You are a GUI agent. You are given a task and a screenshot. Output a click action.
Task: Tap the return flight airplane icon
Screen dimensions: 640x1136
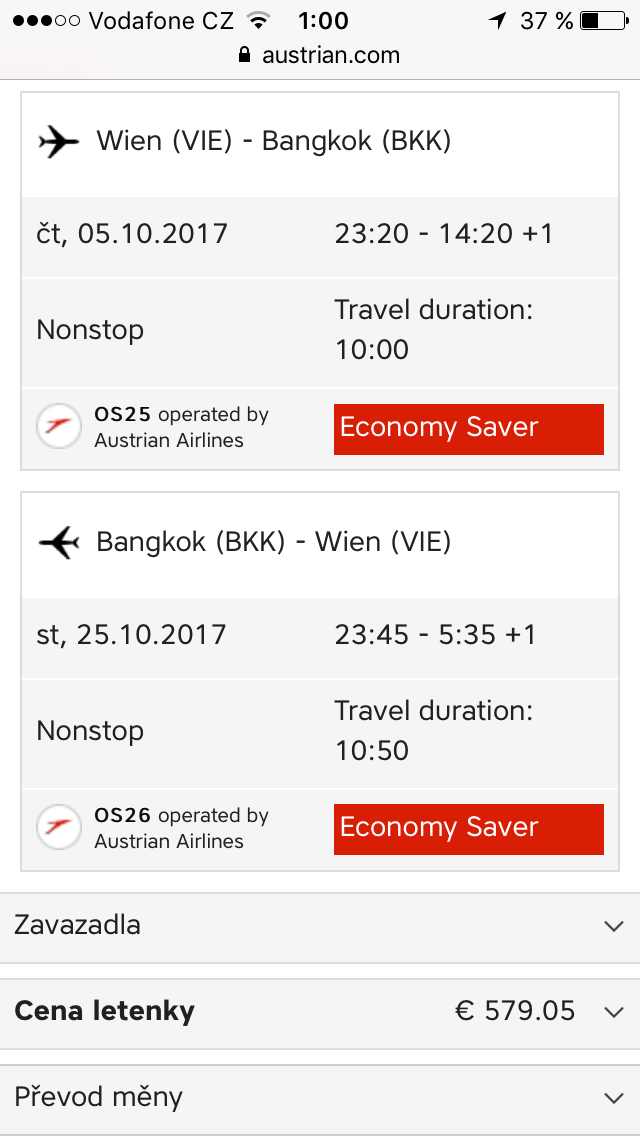click(59, 543)
